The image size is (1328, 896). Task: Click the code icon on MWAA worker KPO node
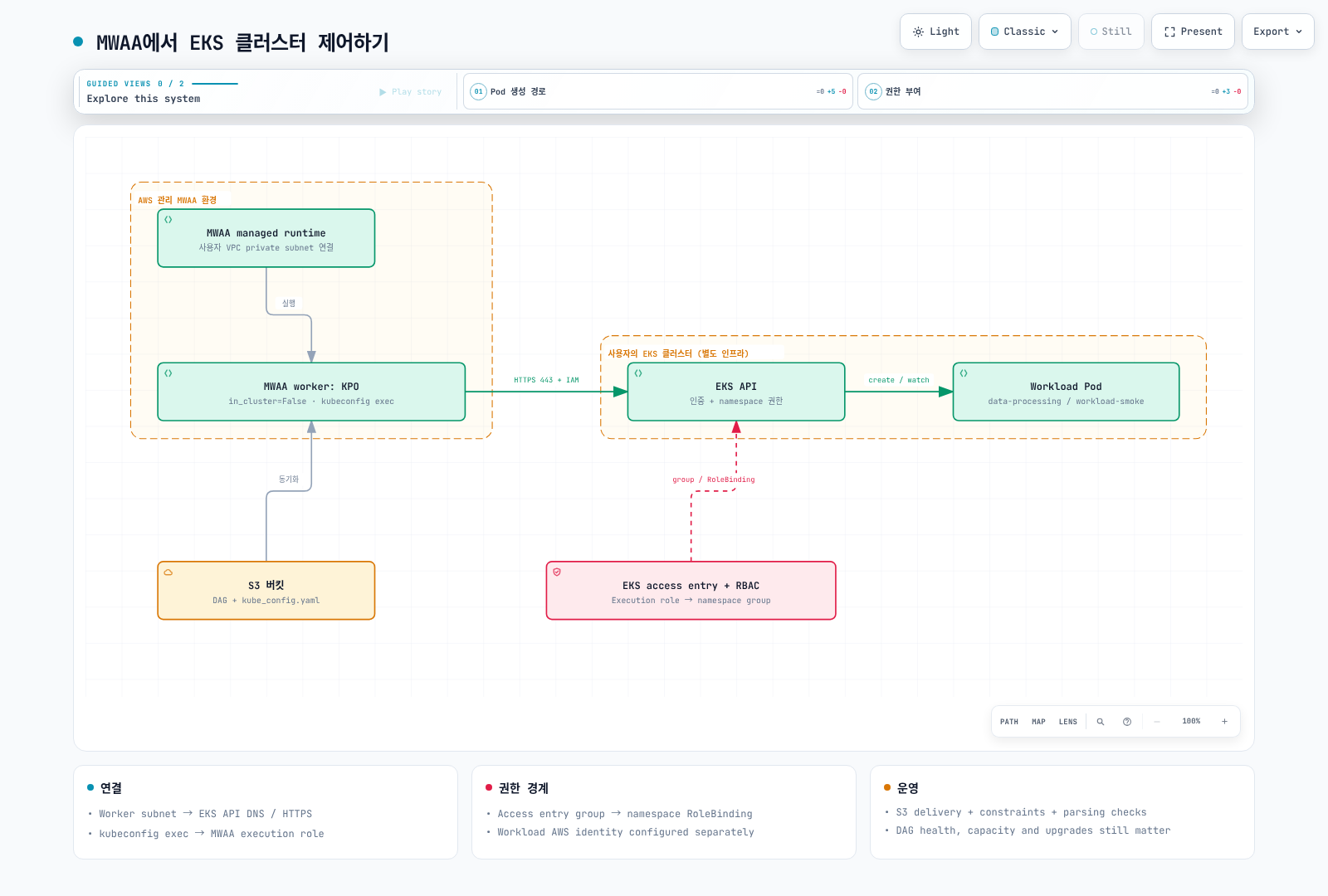(x=168, y=373)
